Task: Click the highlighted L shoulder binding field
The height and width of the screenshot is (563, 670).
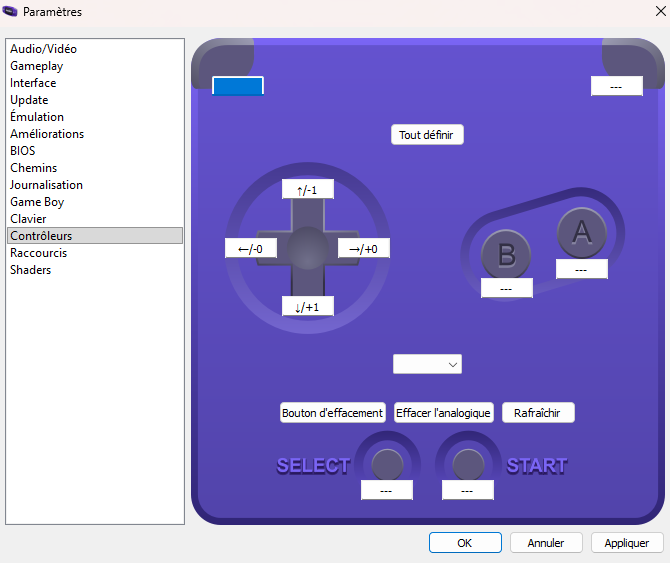Action: (238, 86)
